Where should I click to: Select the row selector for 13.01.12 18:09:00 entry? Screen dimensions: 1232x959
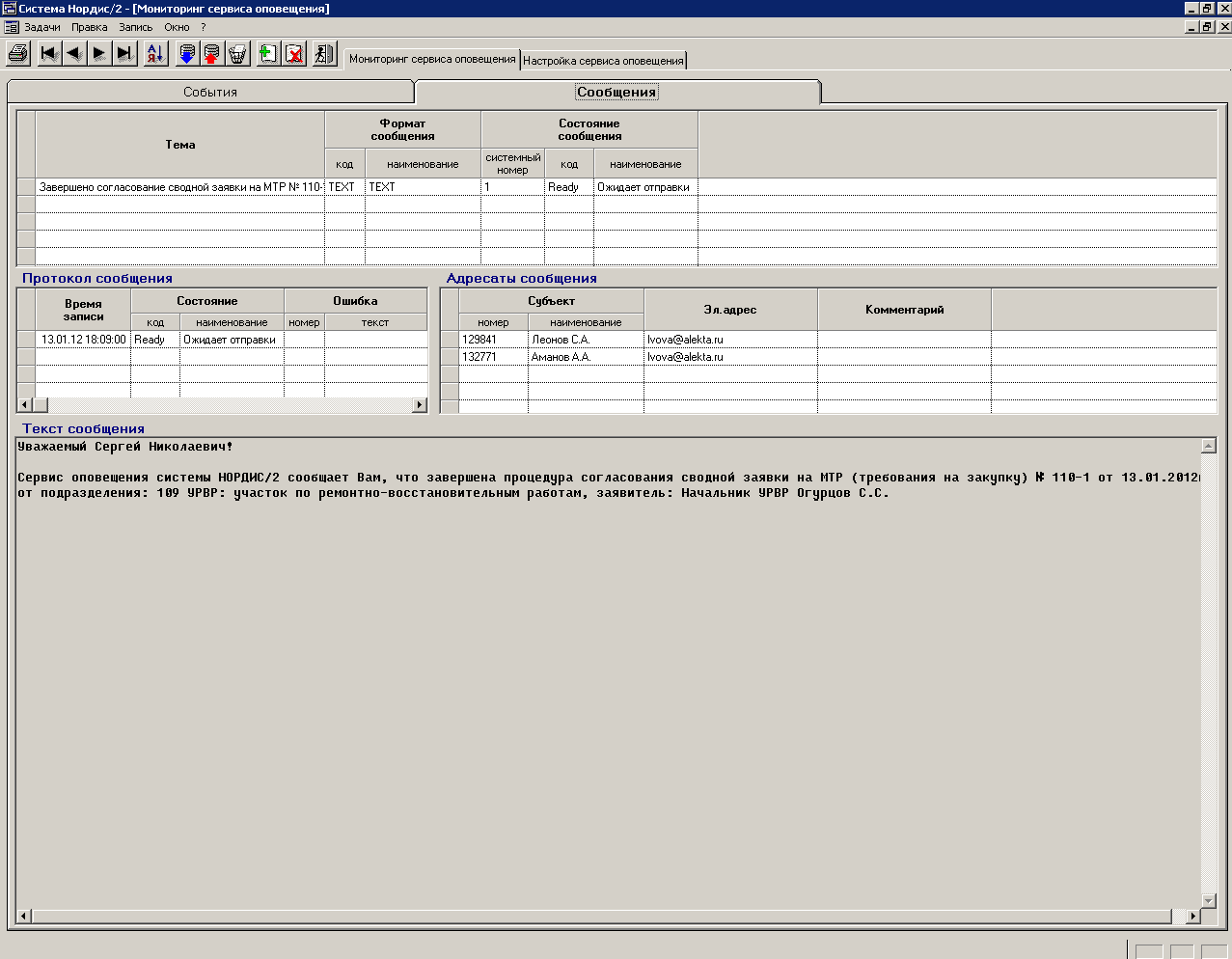click(x=26, y=340)
